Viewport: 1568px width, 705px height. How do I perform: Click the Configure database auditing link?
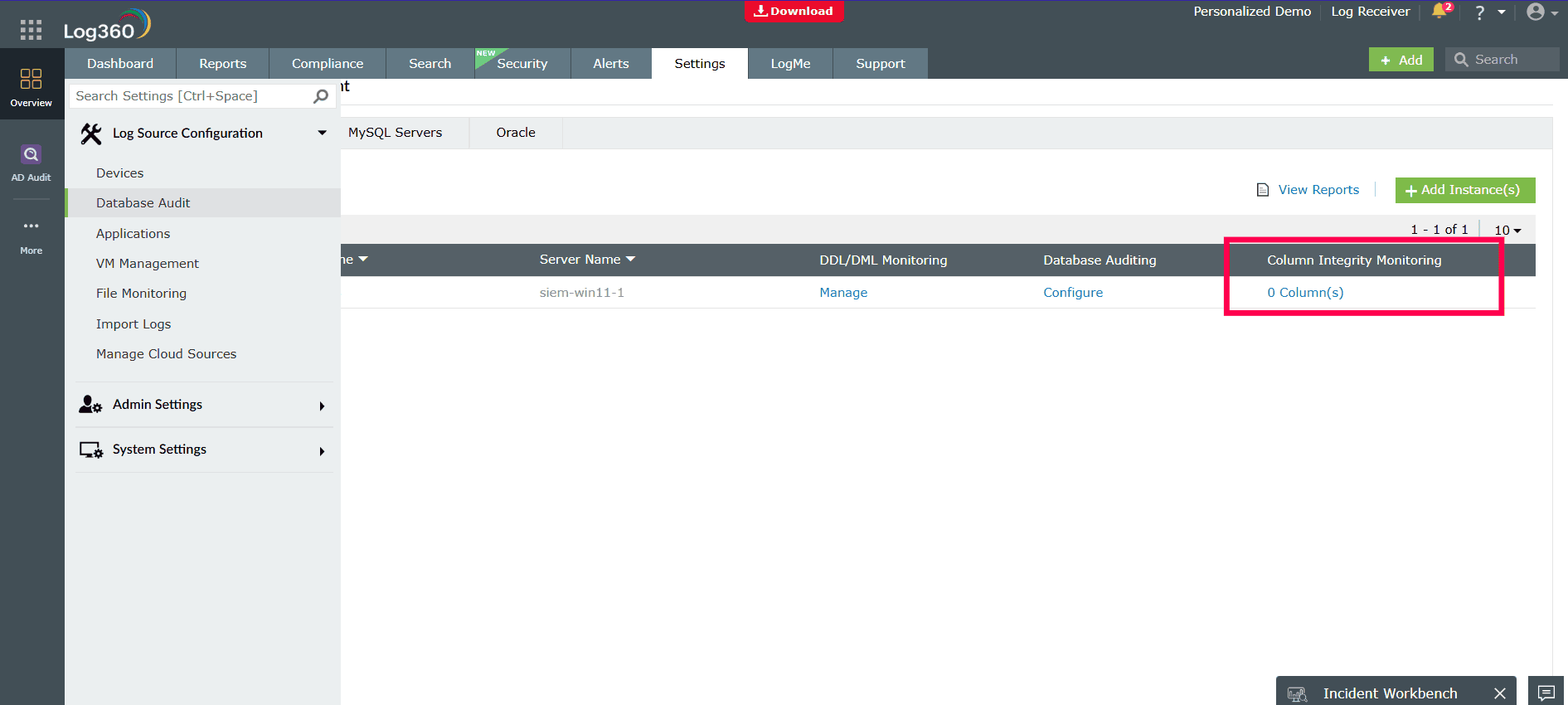[x=1073, y=293]
